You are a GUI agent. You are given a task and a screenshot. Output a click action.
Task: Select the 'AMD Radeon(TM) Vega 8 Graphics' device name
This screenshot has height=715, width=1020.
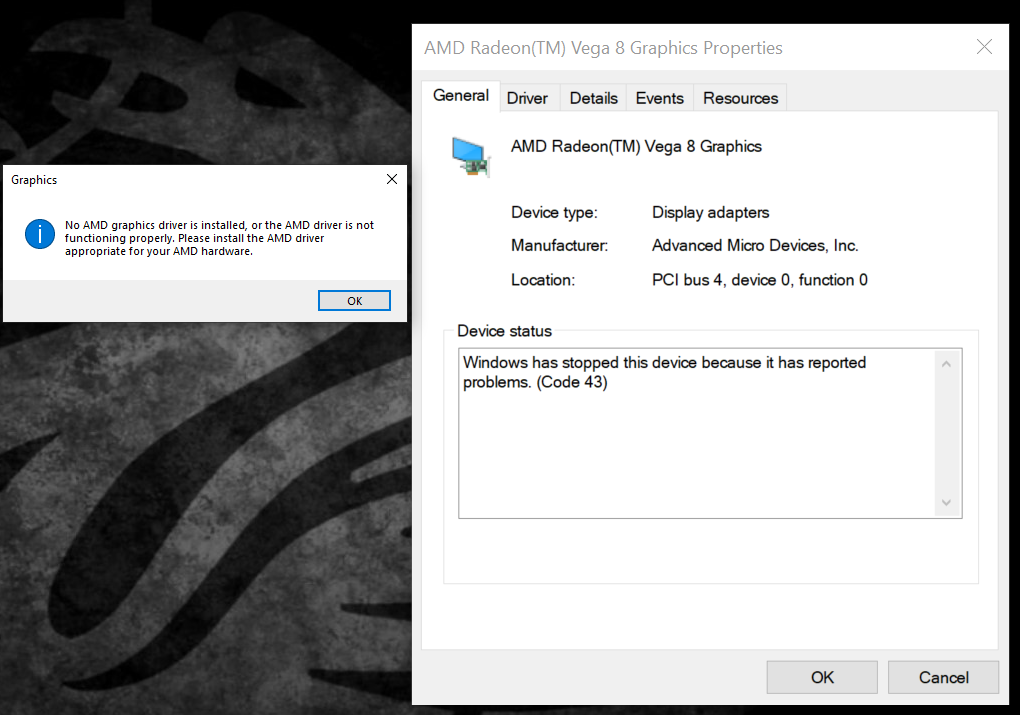[x=636, y=146]
